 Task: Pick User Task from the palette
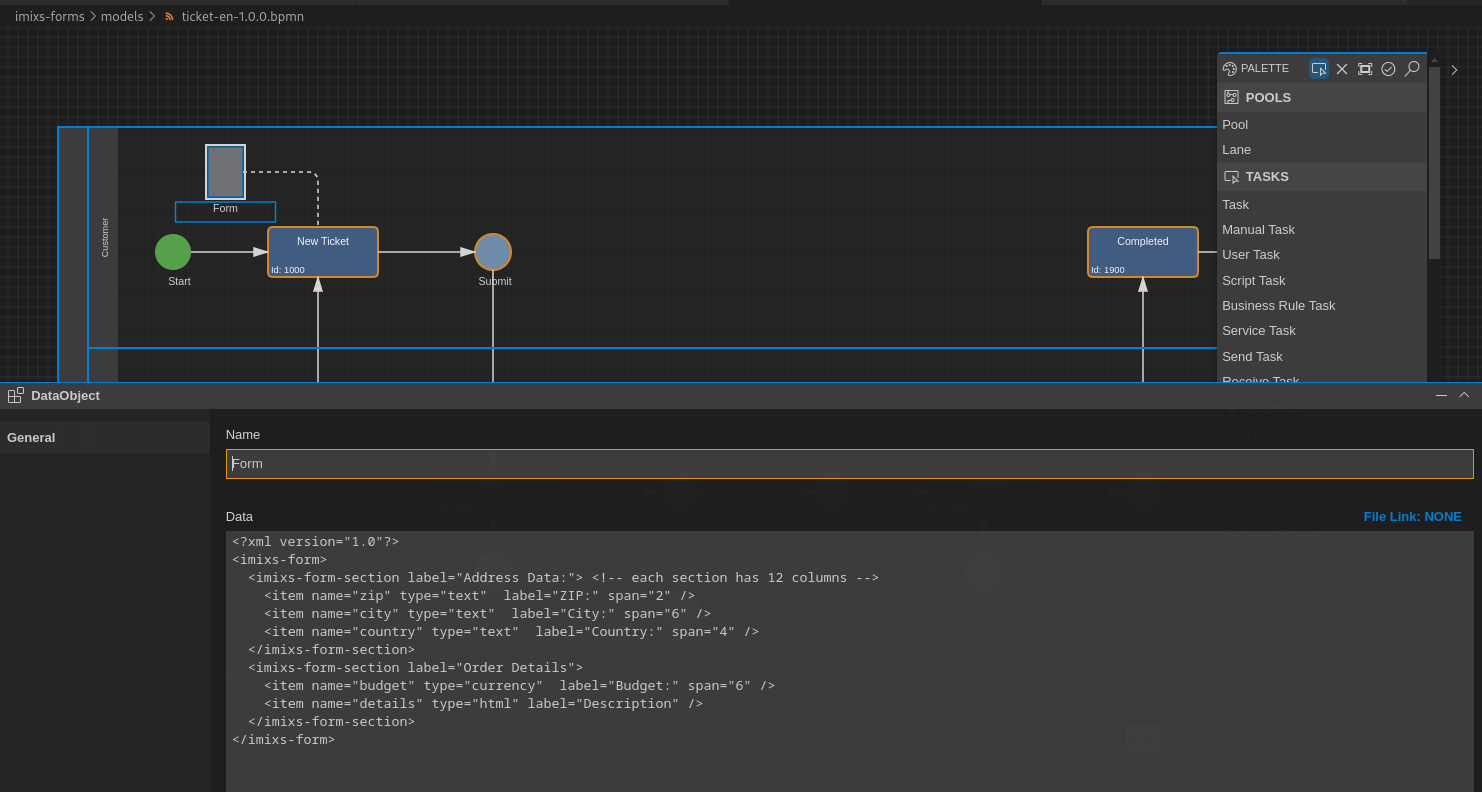[x=1250, y=255]
